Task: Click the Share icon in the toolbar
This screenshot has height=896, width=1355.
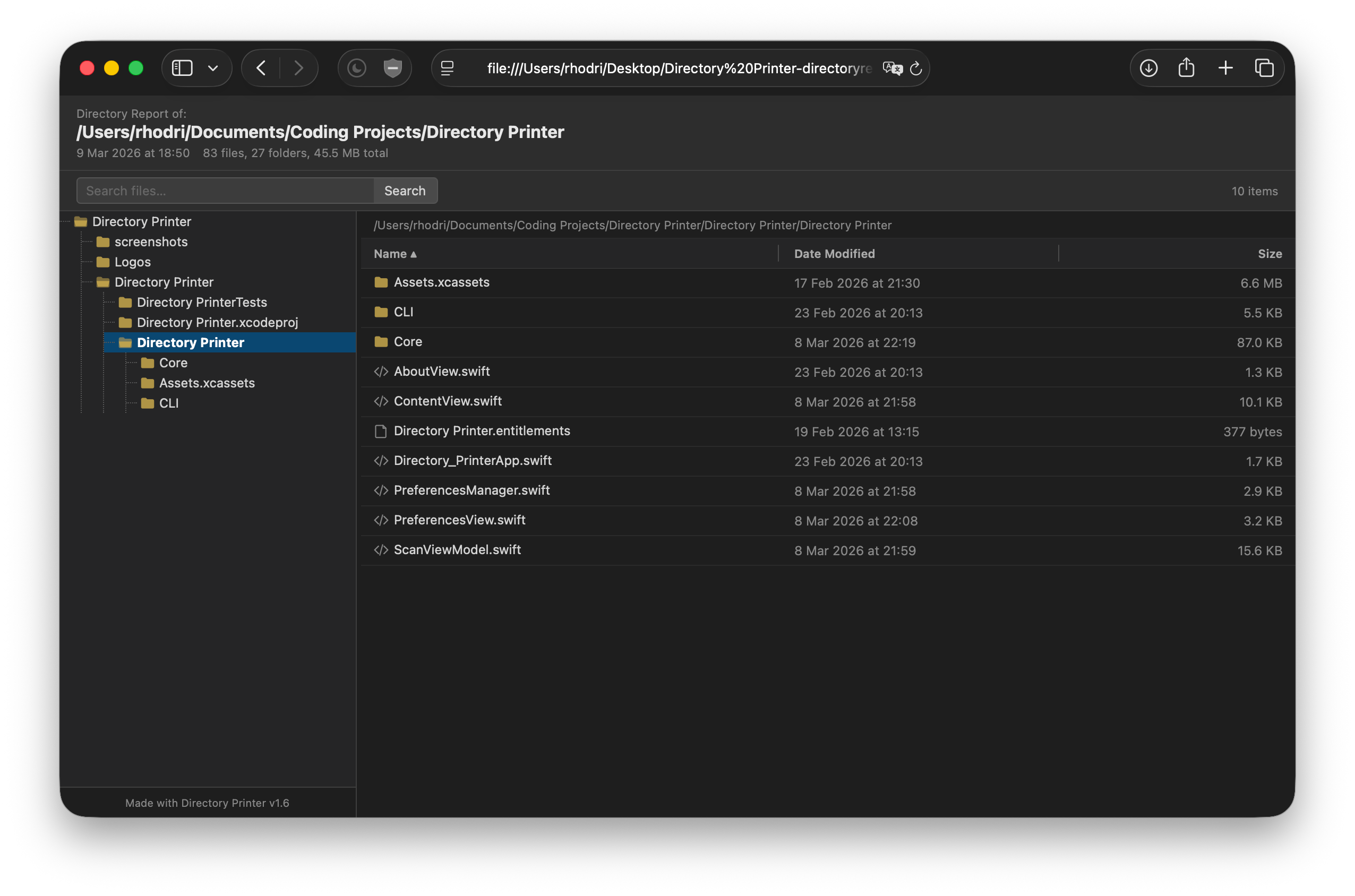Action: [1186, 67]
